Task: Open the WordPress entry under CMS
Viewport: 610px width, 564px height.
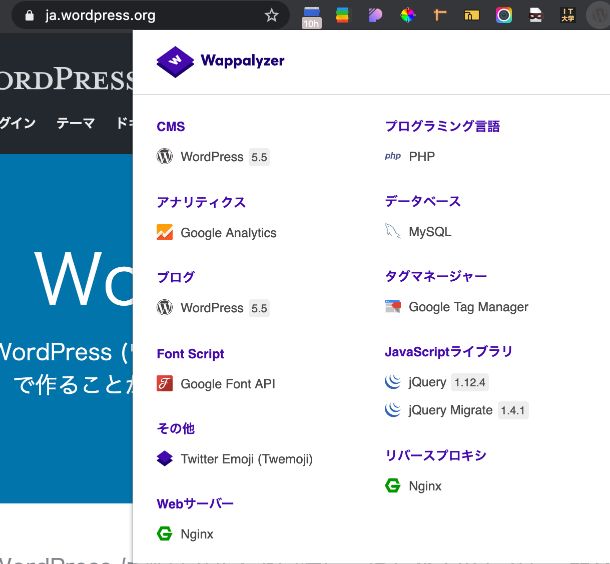Action: point(212,157)
